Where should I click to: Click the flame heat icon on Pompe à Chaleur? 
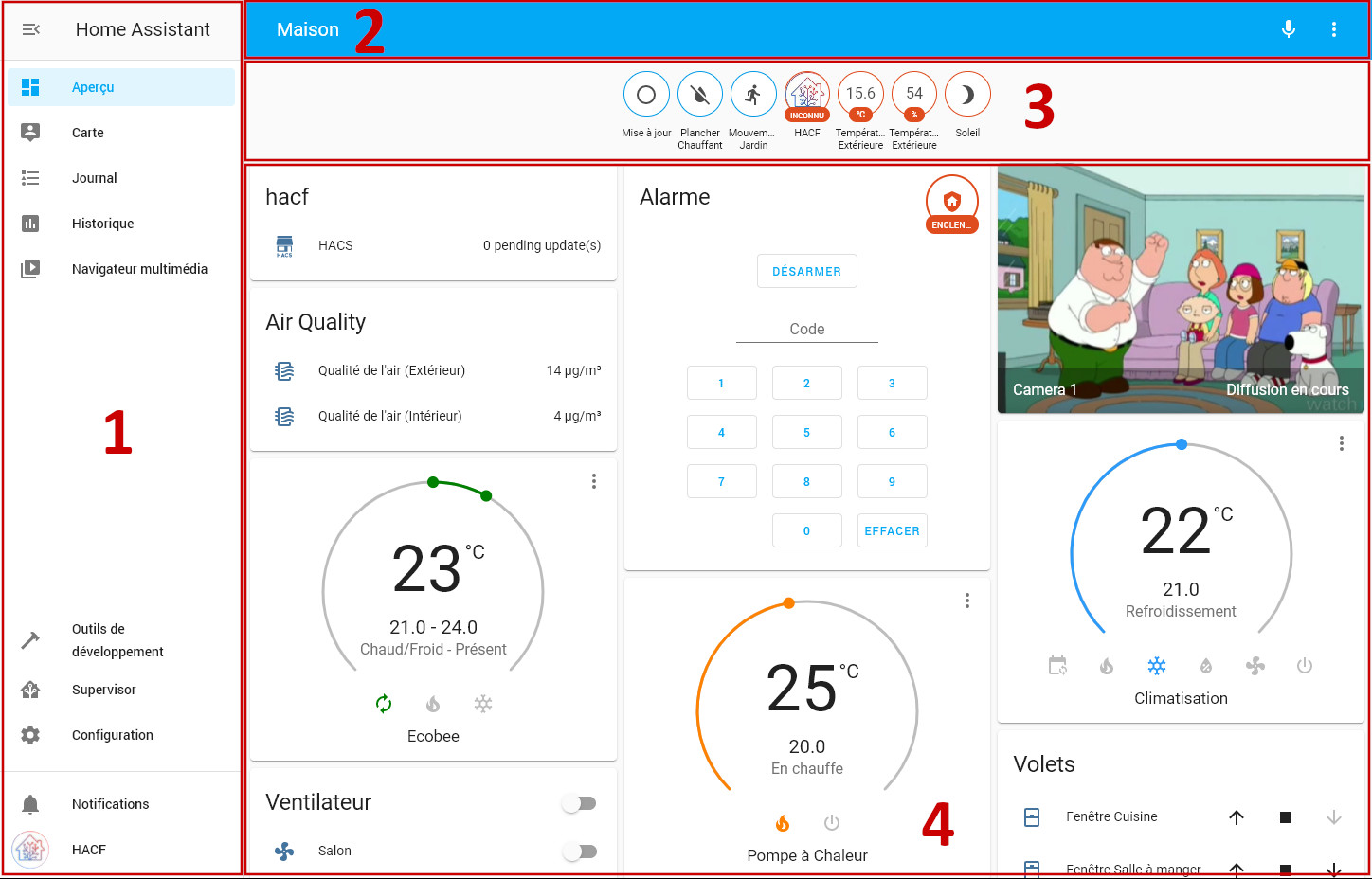point(783,823)
